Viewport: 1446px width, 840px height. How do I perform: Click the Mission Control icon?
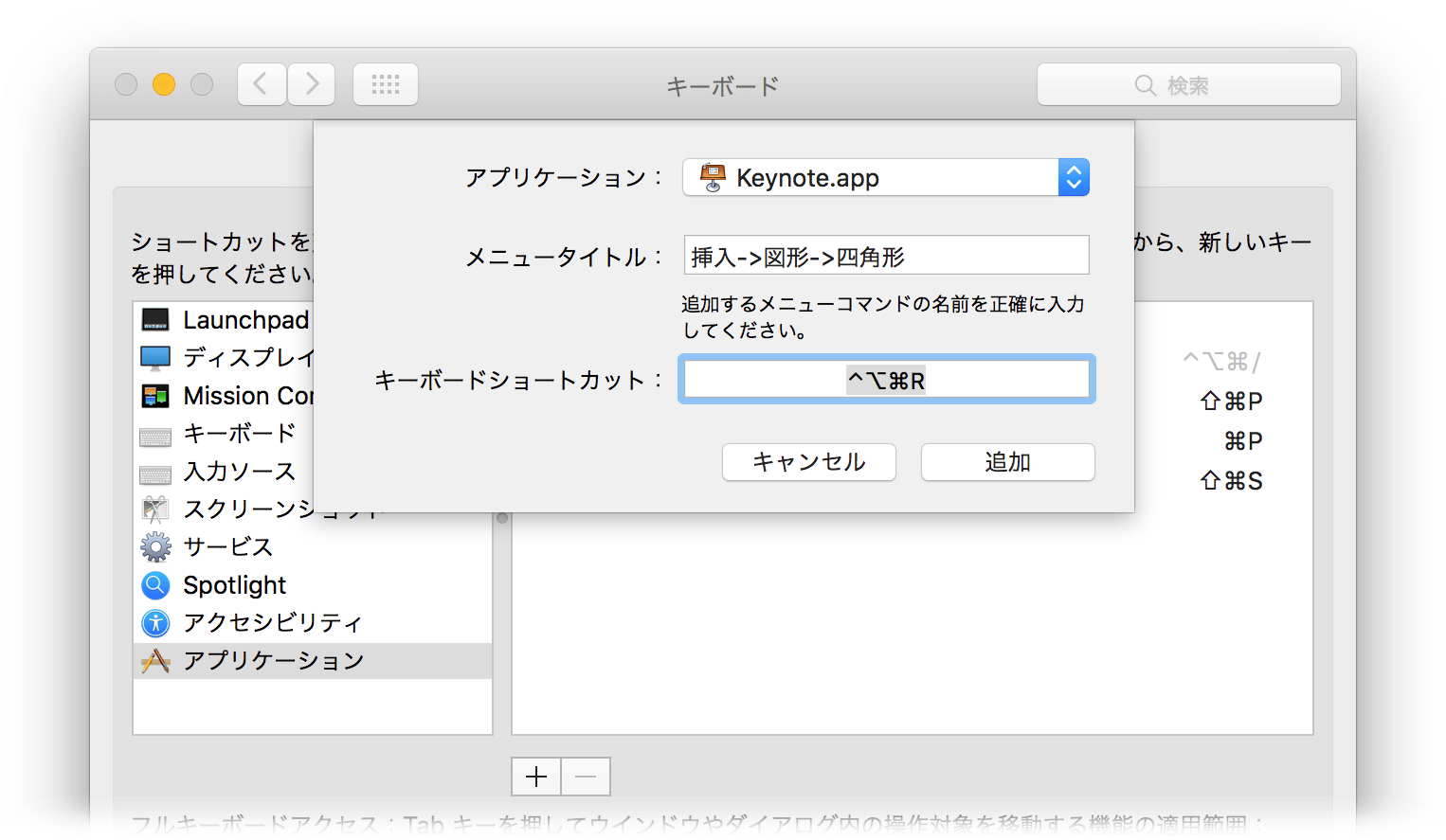pos(155,395)
